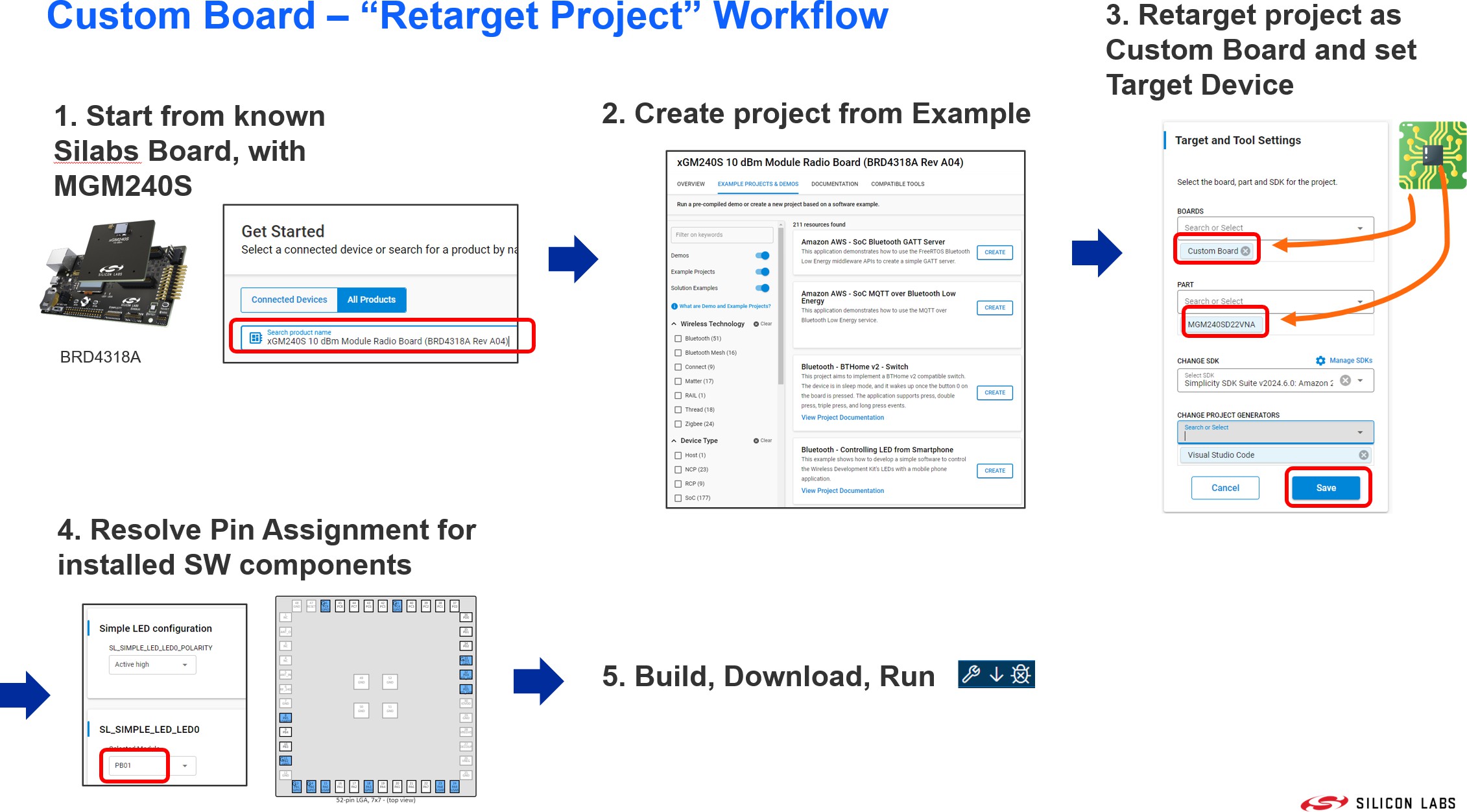Image resolution: width=1467 pixels, height=812 pixels.
Task: Toggle the Solution Examples switch
Action: point(763,288)
